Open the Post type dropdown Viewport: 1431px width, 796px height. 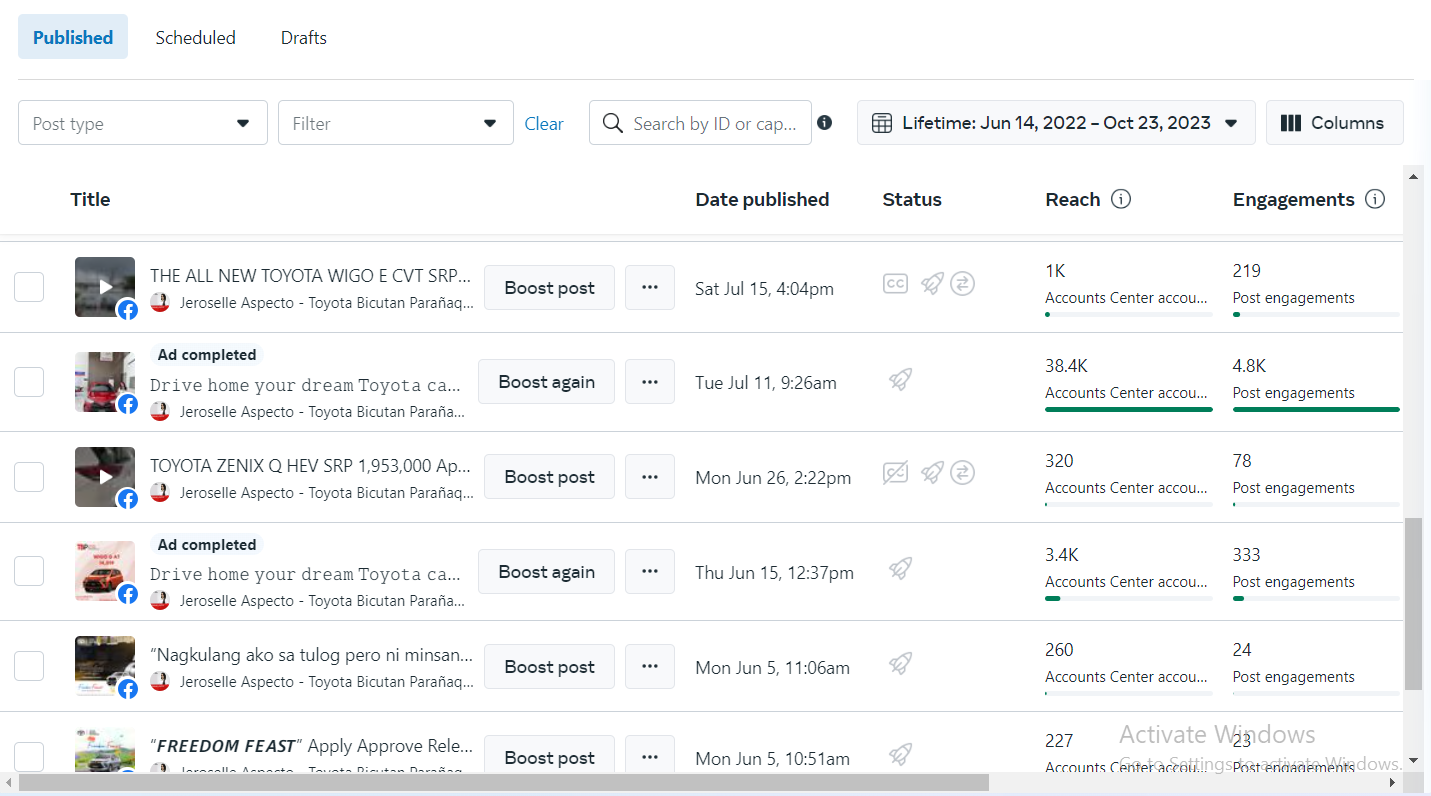click(143, 123)
